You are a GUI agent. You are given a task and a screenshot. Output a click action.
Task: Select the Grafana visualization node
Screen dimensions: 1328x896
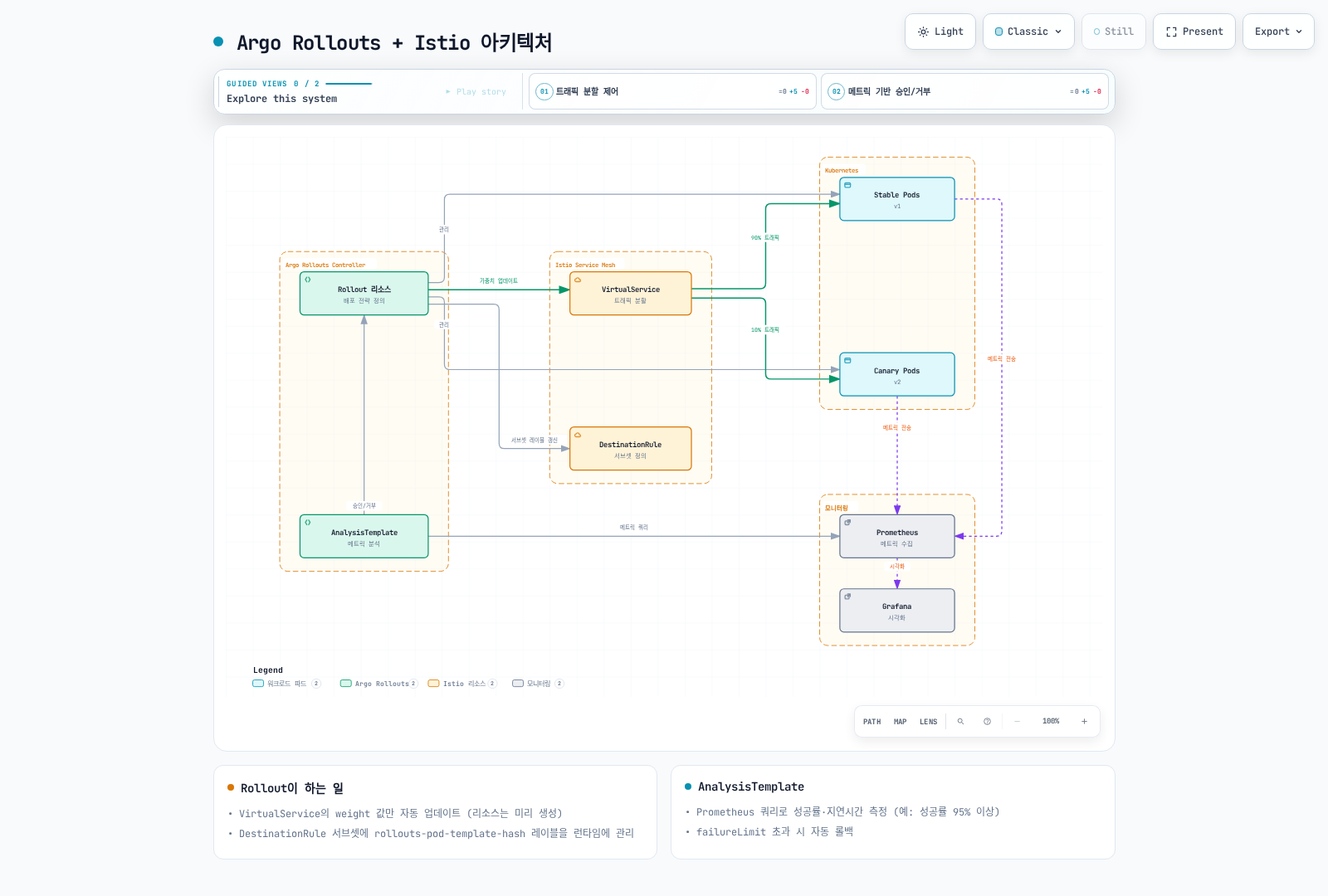pyautogui.click(x=897, y=611)
